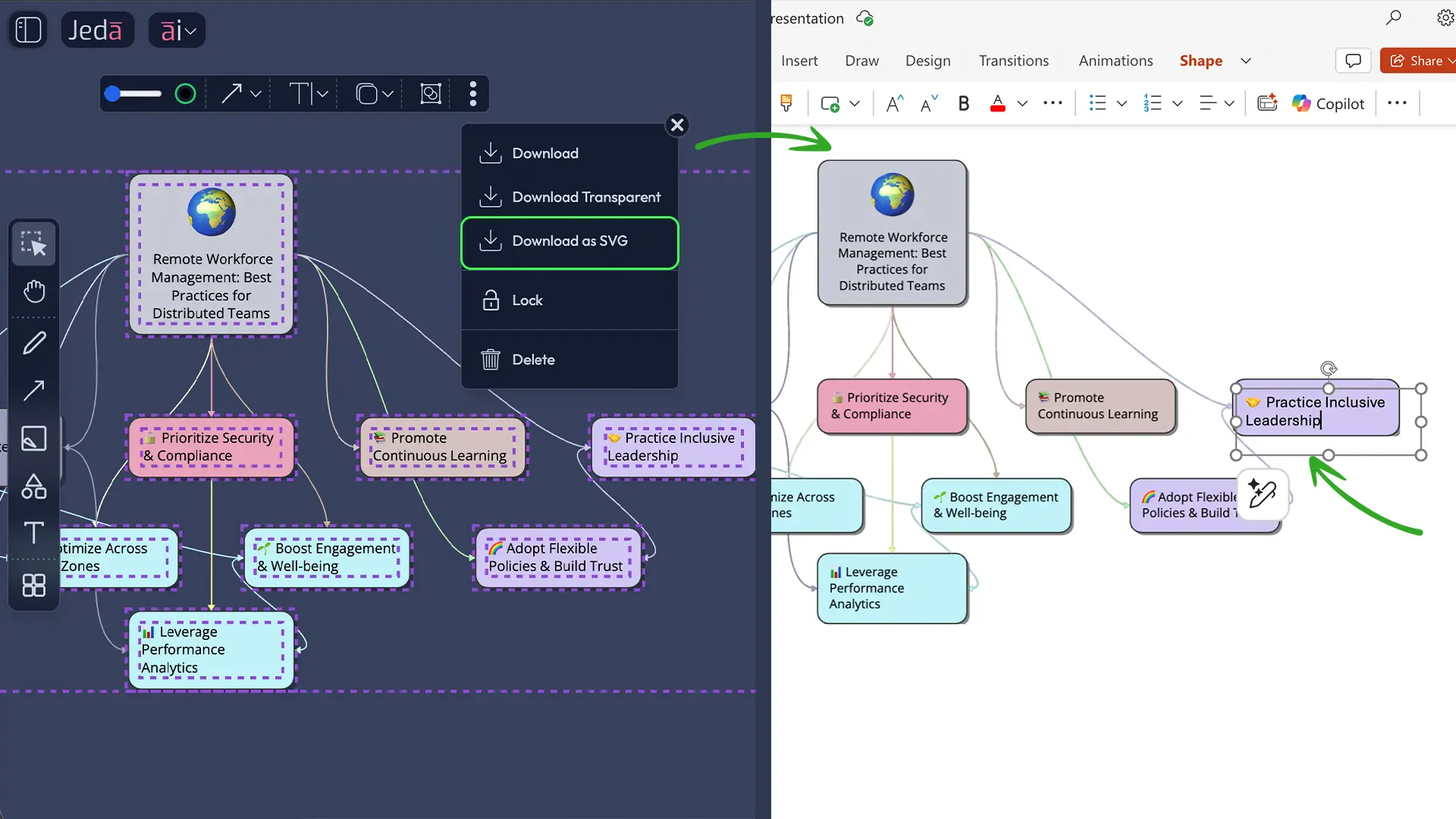Click the Share button
Viewport: 1456px width, 819px height.
tap(1417, 61)
